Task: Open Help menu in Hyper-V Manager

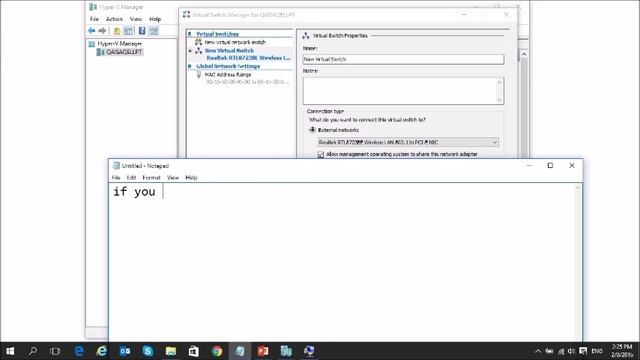Action: coord(155,19)
